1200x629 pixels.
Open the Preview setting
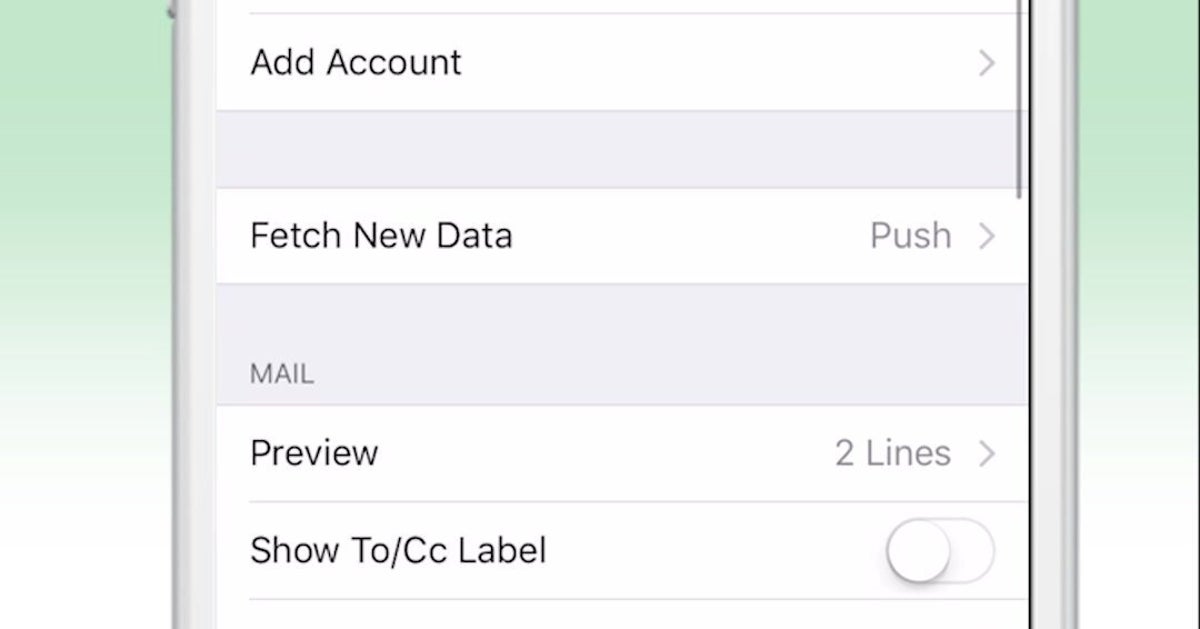(314, 453)
